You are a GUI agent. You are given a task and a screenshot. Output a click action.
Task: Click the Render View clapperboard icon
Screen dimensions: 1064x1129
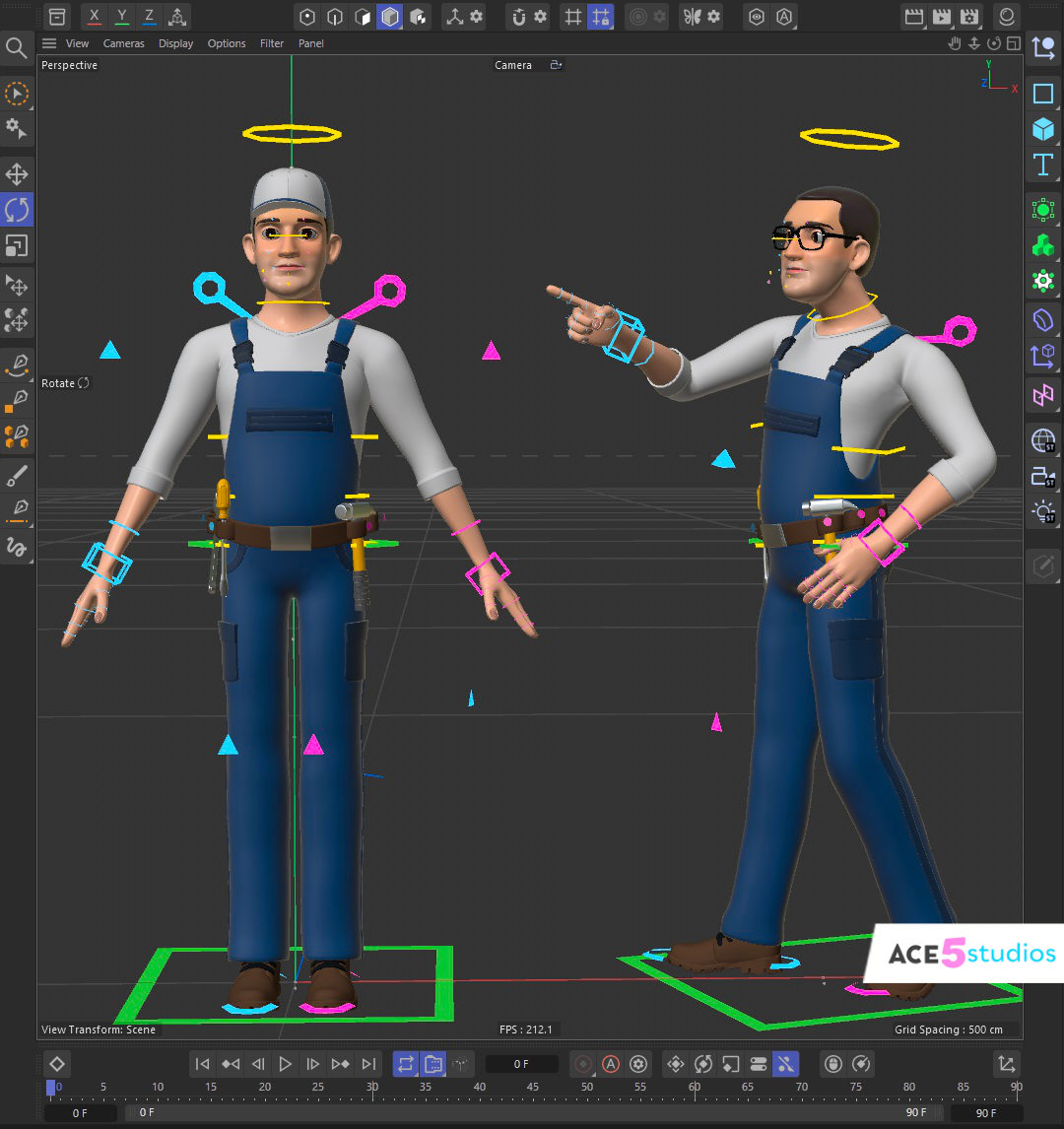coord(913,17)
